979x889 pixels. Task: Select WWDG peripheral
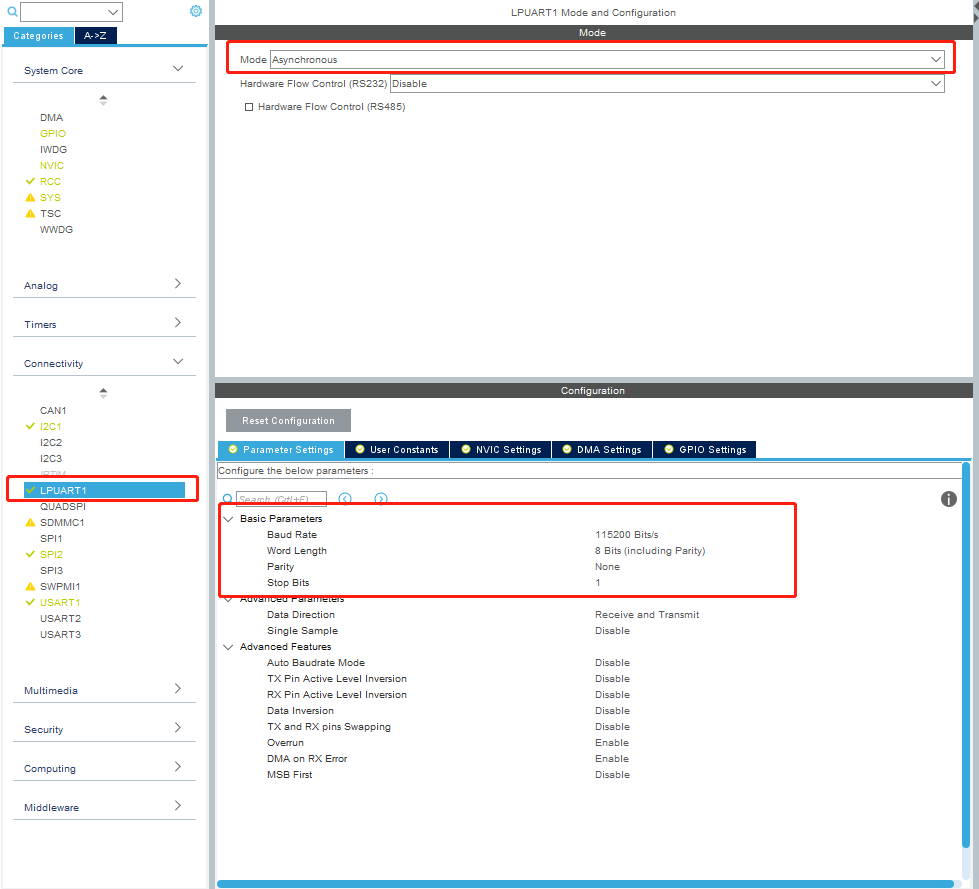click(x=56, y=230)
